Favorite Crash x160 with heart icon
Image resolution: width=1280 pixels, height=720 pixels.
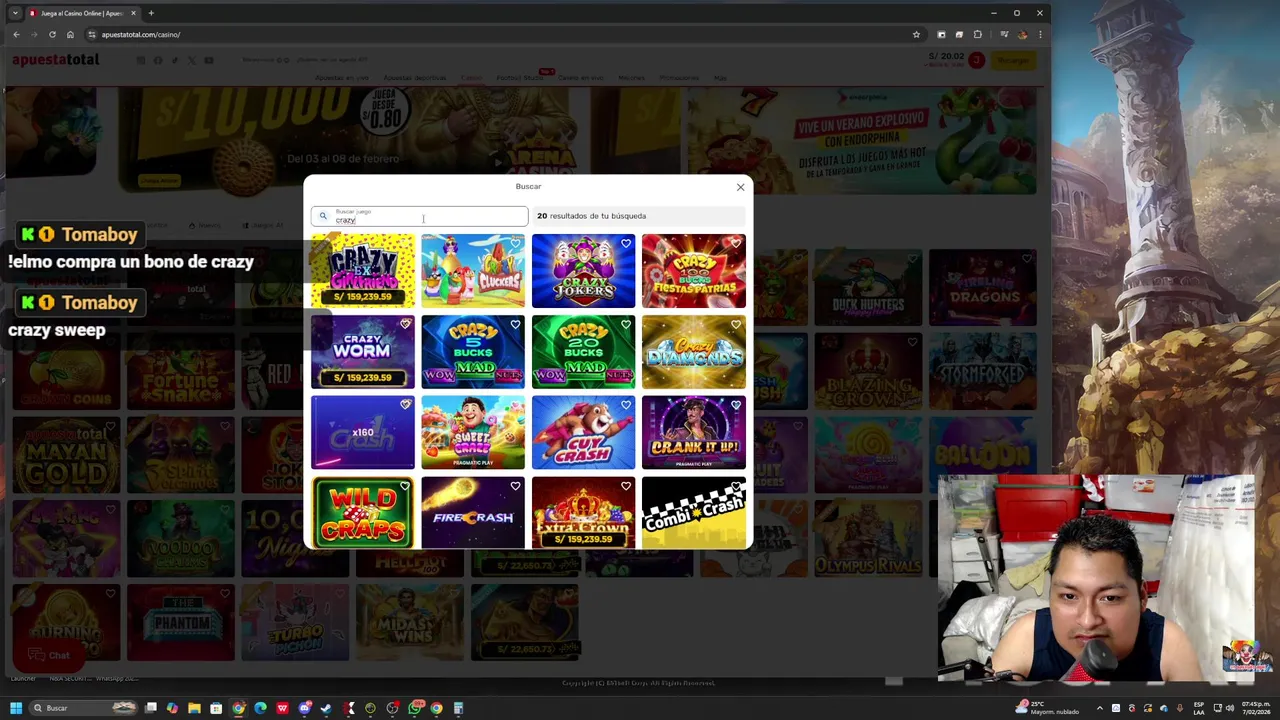(405, 405)
